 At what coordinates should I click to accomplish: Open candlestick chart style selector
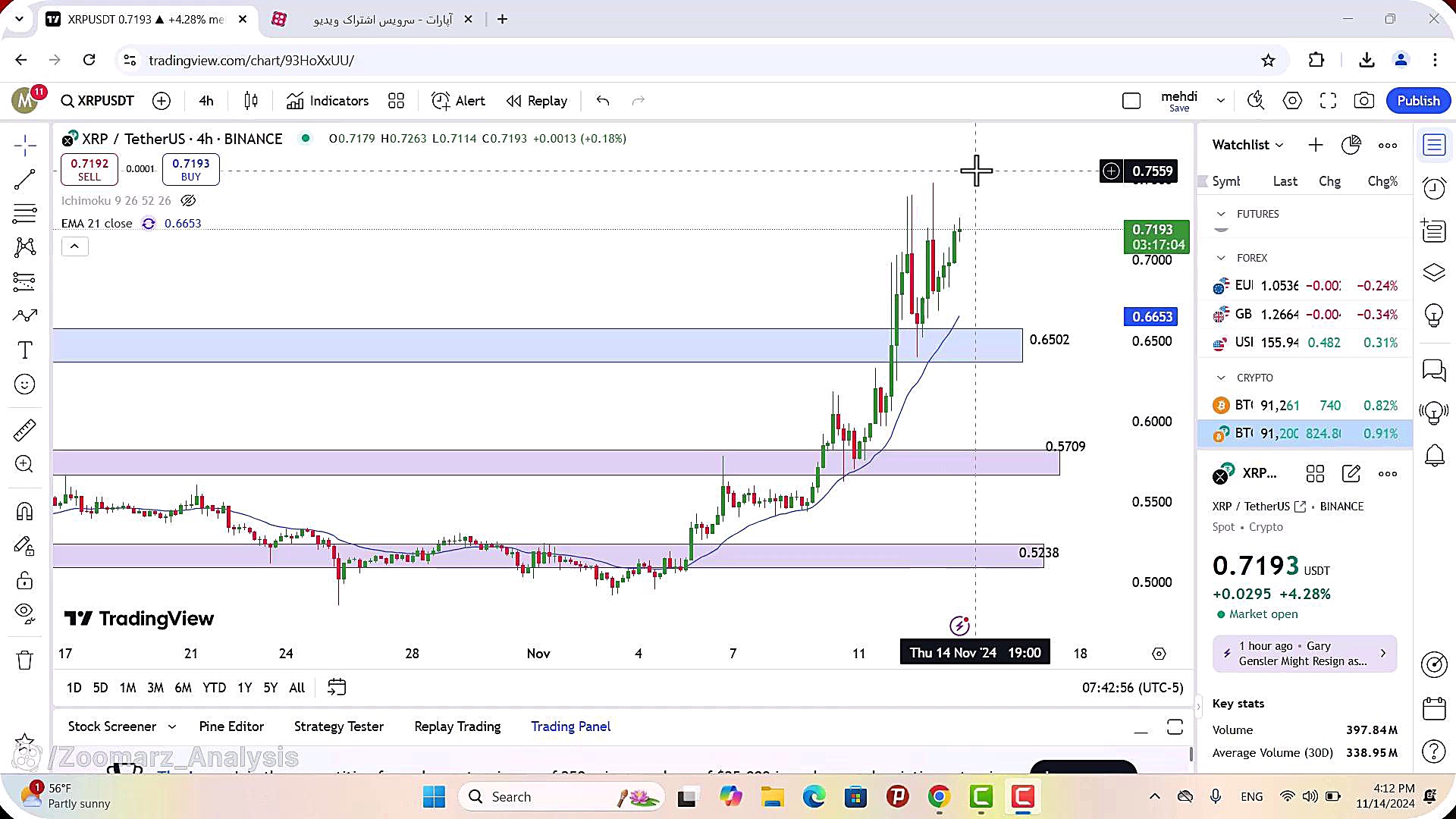coord(251,101)
